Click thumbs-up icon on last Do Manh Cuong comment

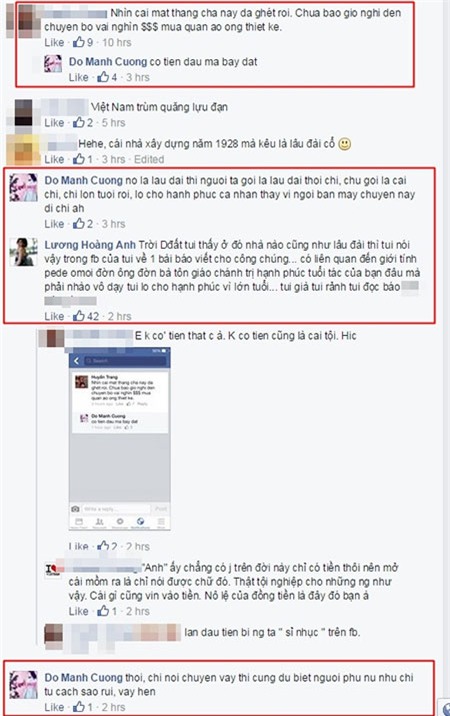79,706
